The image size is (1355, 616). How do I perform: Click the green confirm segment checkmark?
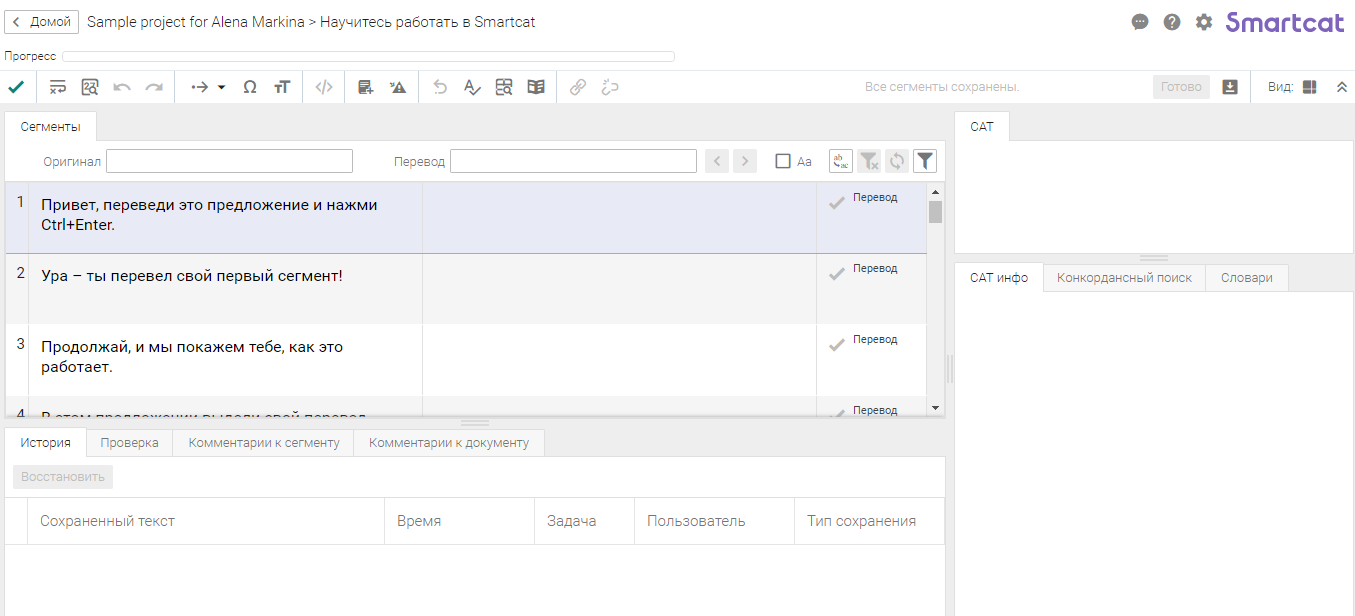click(16, 87)
